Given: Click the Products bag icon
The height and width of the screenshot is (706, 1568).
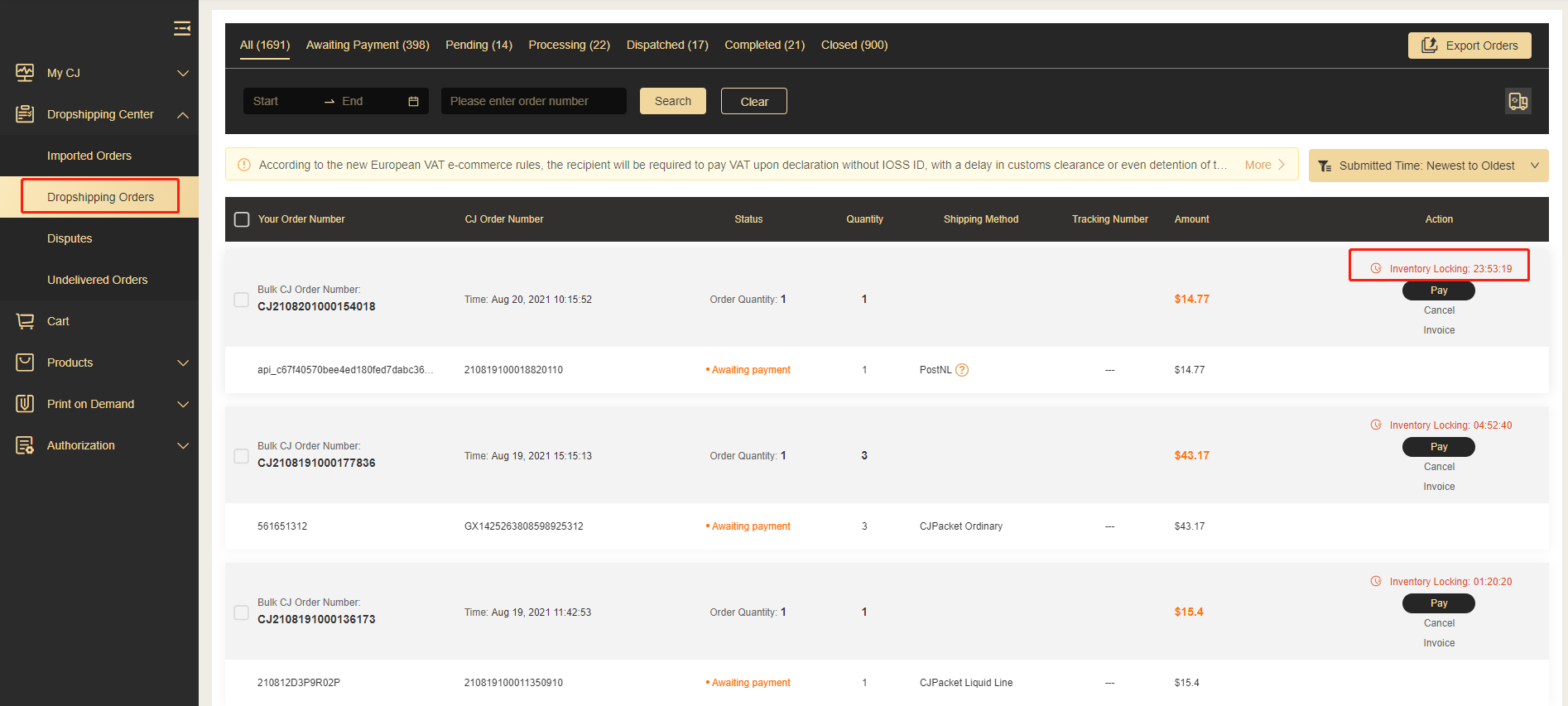Looking at the screenshot, I should [25, 363].
